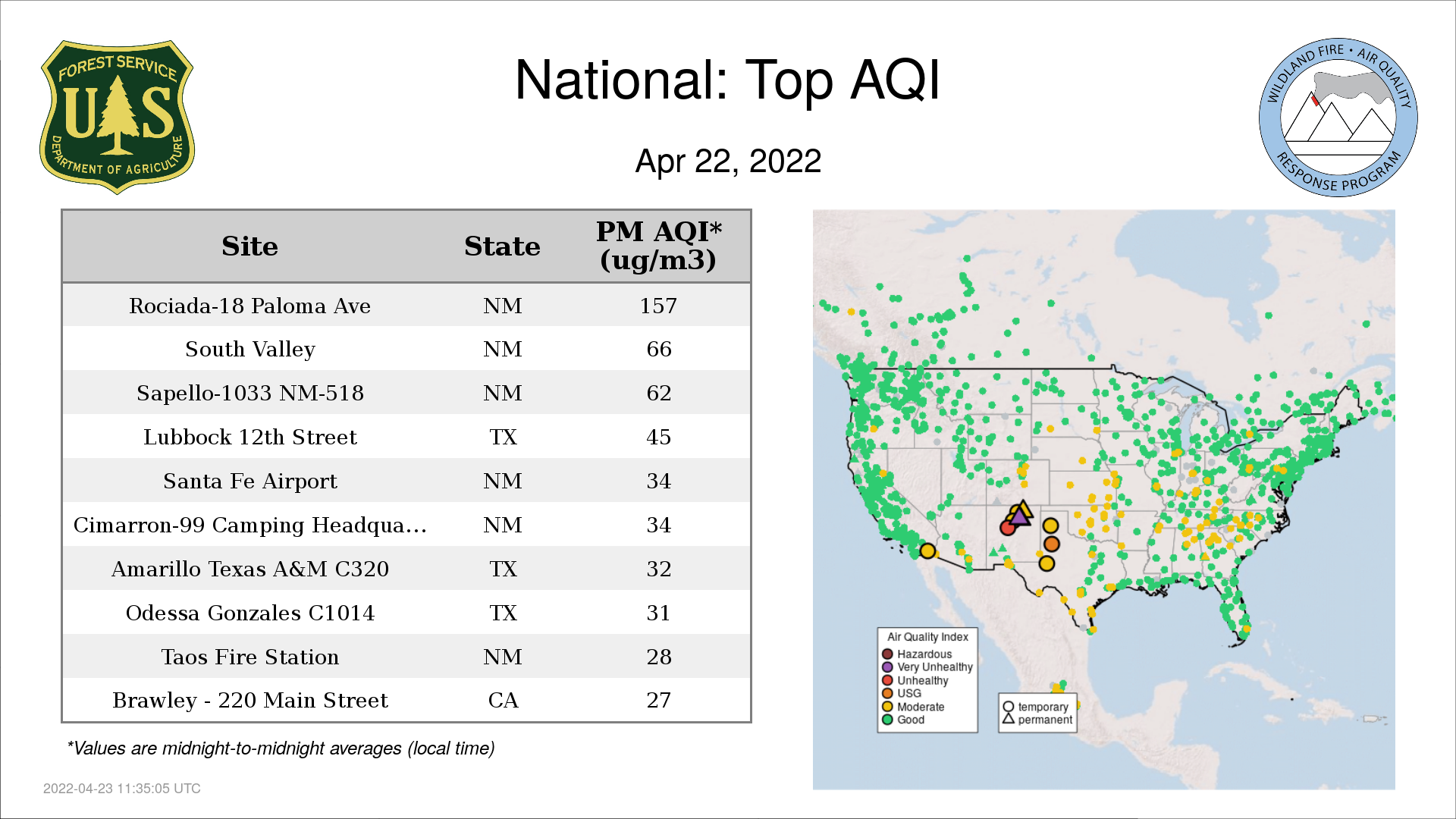This screenshot has width=1456, height=819.
Task: Click the Very Unhealthy legend purple circle
Action: (x=887, y=667)
